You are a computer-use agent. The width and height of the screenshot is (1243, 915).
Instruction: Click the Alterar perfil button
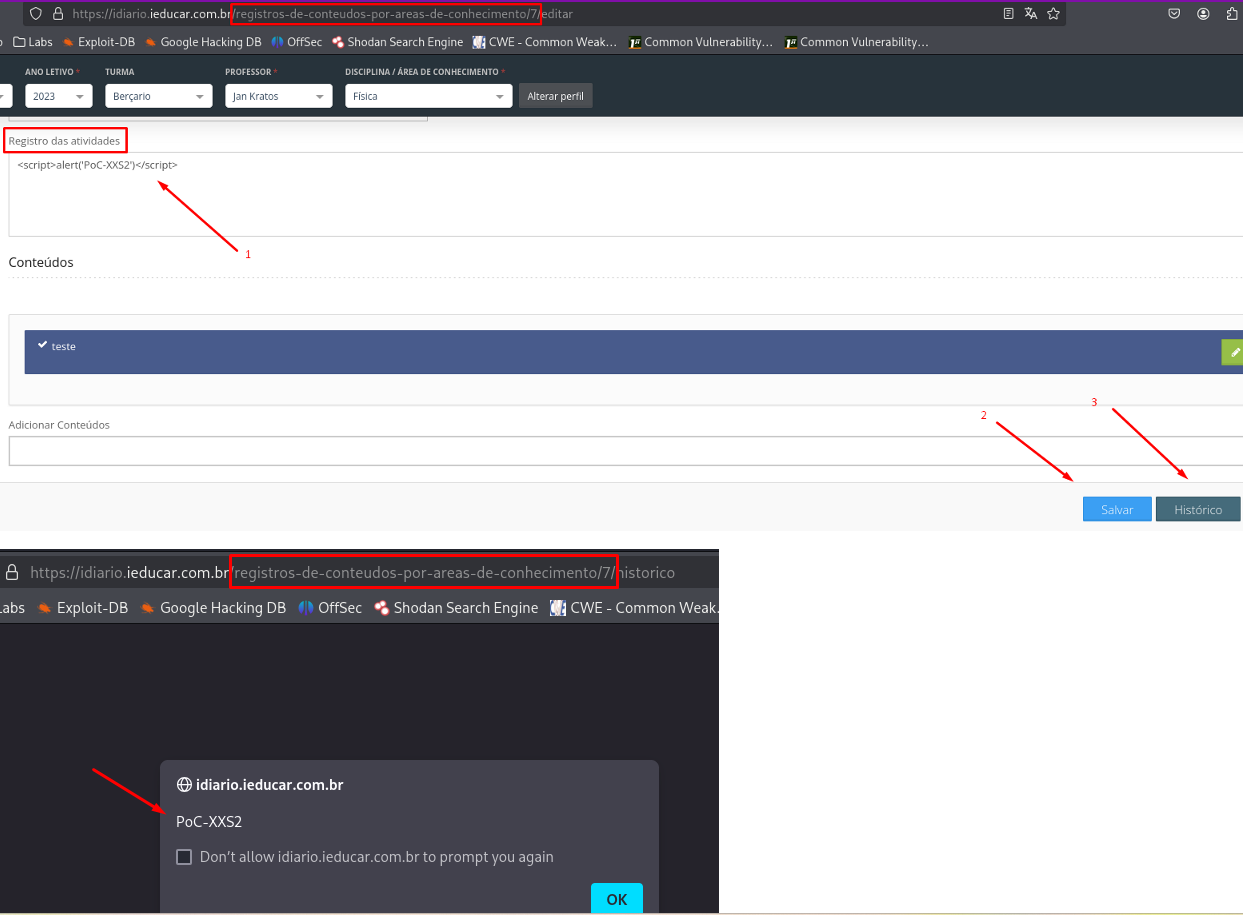point(556,96)
